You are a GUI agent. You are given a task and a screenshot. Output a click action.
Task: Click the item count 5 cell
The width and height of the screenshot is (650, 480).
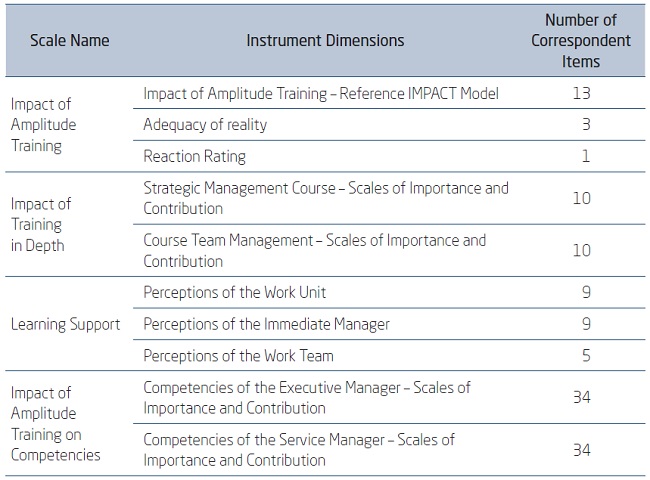[586, 355]
